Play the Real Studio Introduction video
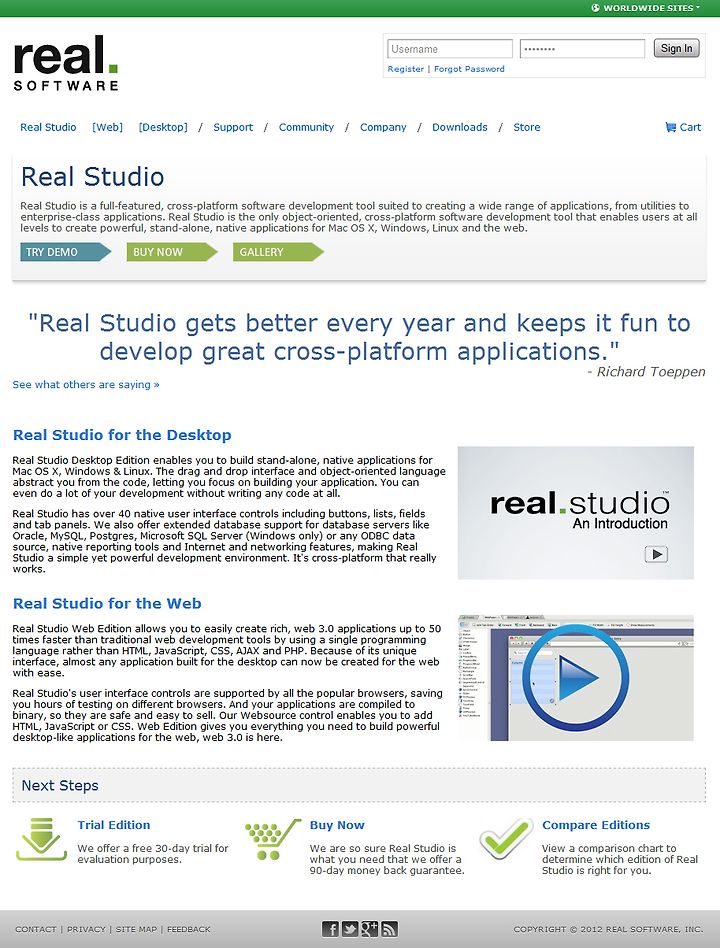This screenshot has width=720, height=948. (656, 554)
